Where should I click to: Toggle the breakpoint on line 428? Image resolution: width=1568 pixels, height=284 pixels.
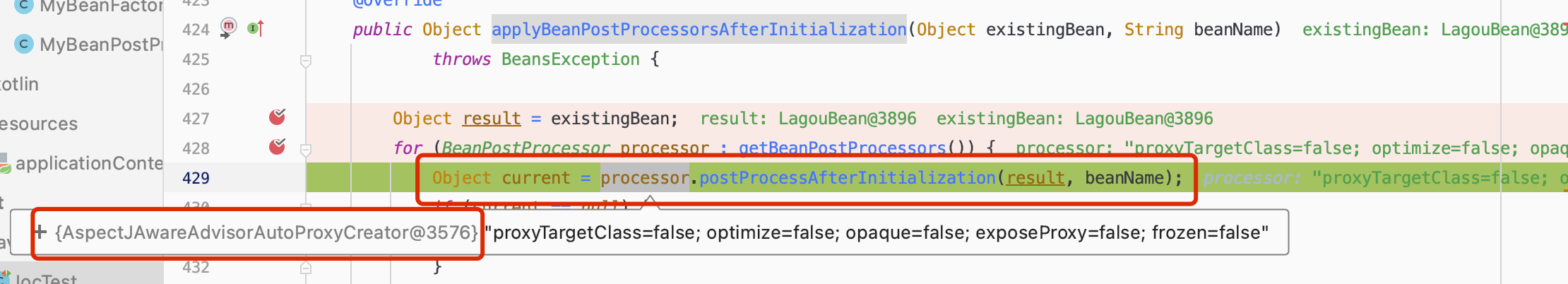277,147
